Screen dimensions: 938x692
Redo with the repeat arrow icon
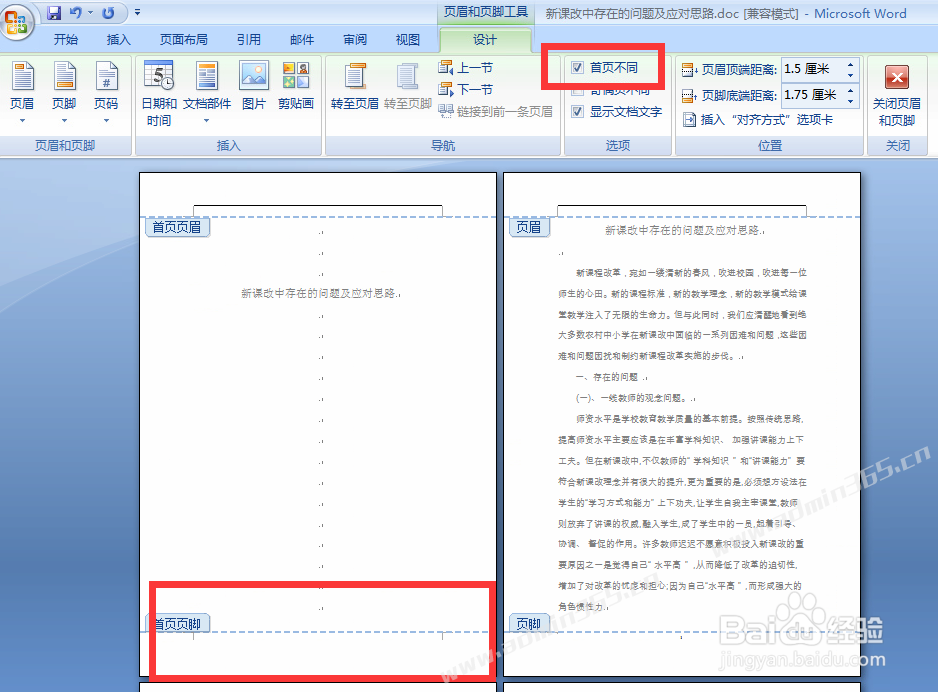point(108,13)
